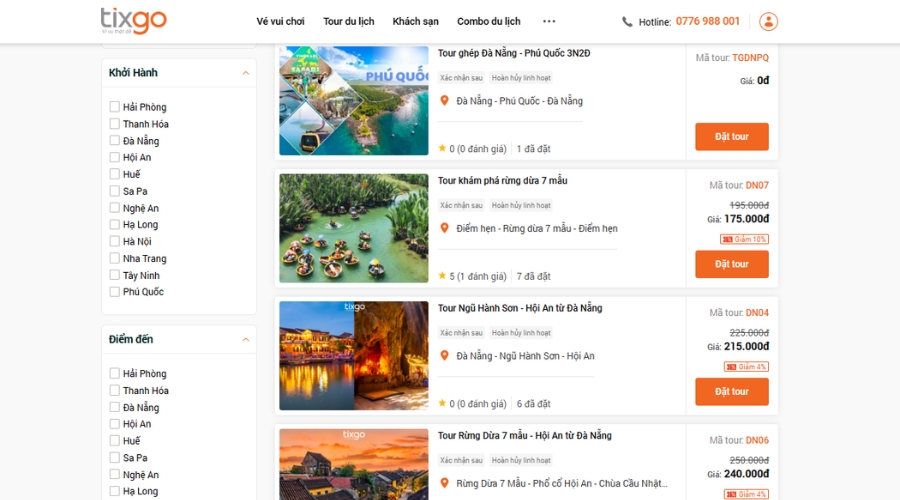Check Hạ Long under Điểm đến
900x500 pixels.
point(115,491)
